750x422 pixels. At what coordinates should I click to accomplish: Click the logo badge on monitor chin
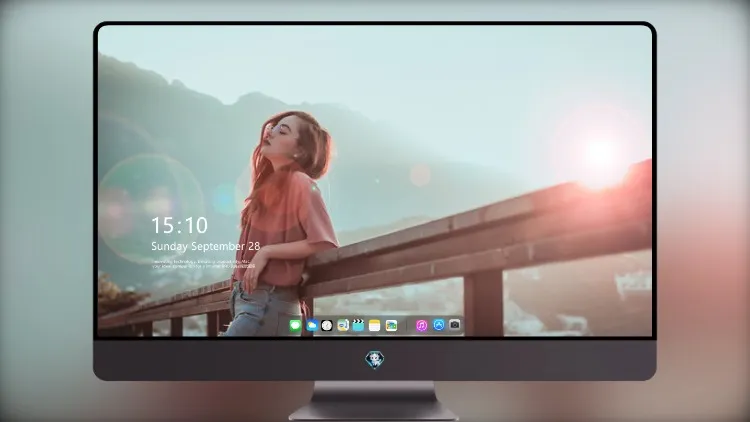point(375,360)
